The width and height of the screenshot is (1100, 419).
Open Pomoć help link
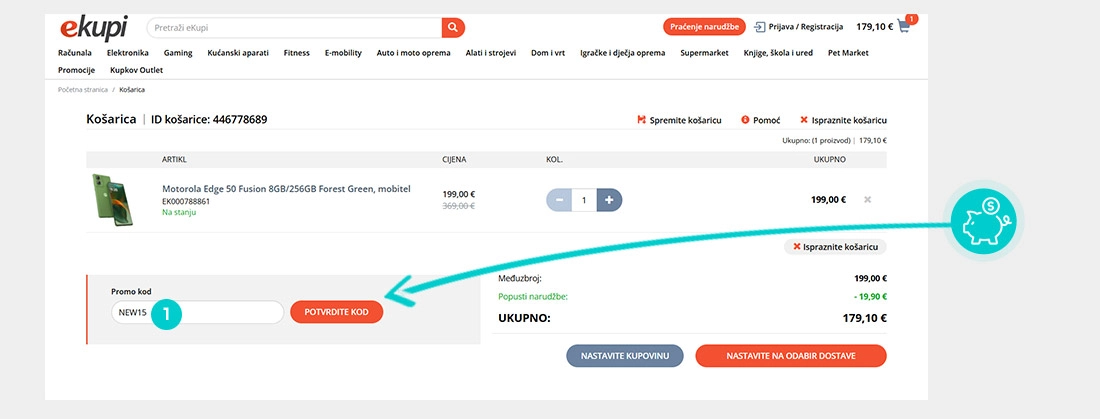click(760, 120)
